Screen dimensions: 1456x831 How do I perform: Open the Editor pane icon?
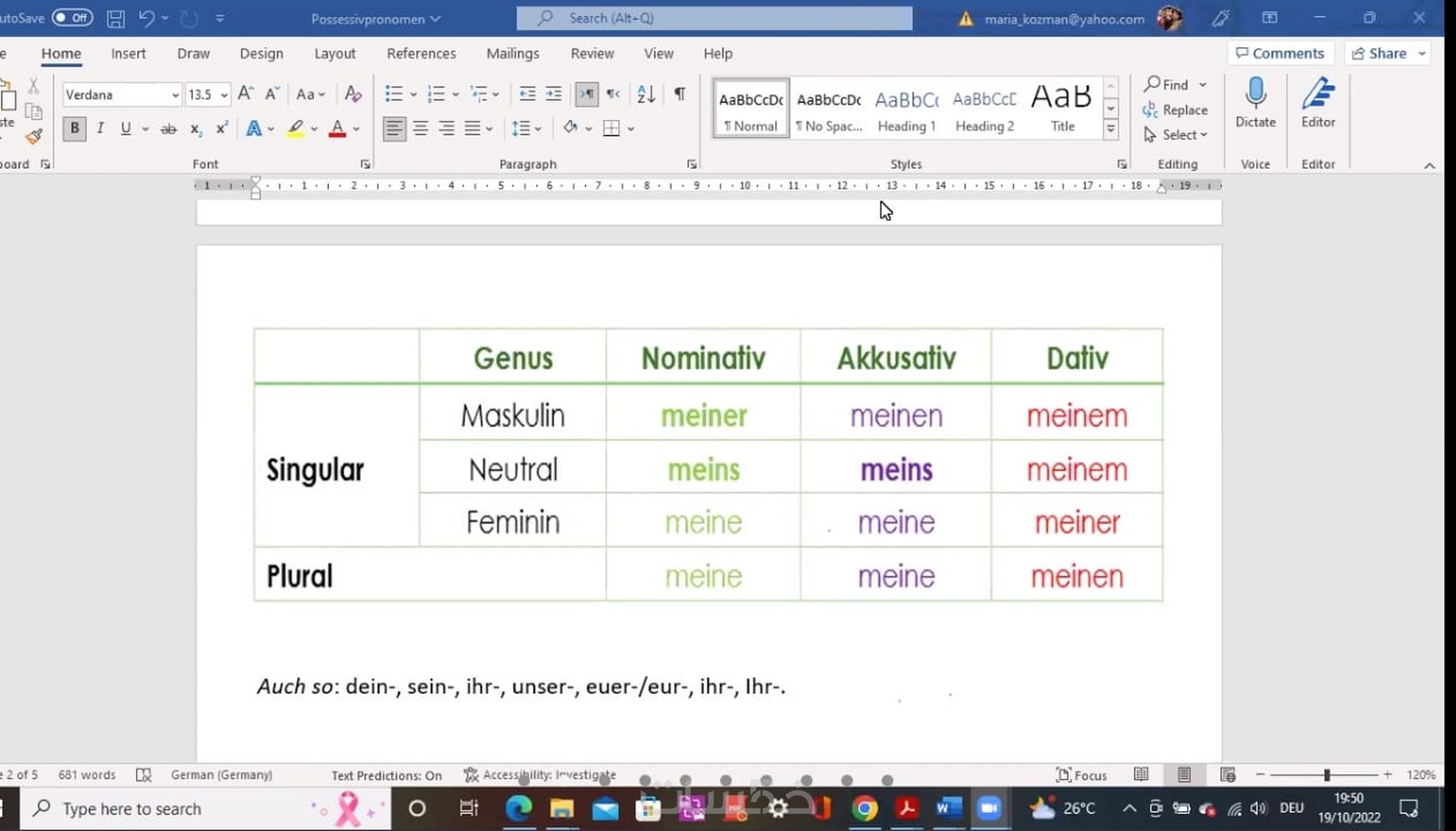point(1318,103)
